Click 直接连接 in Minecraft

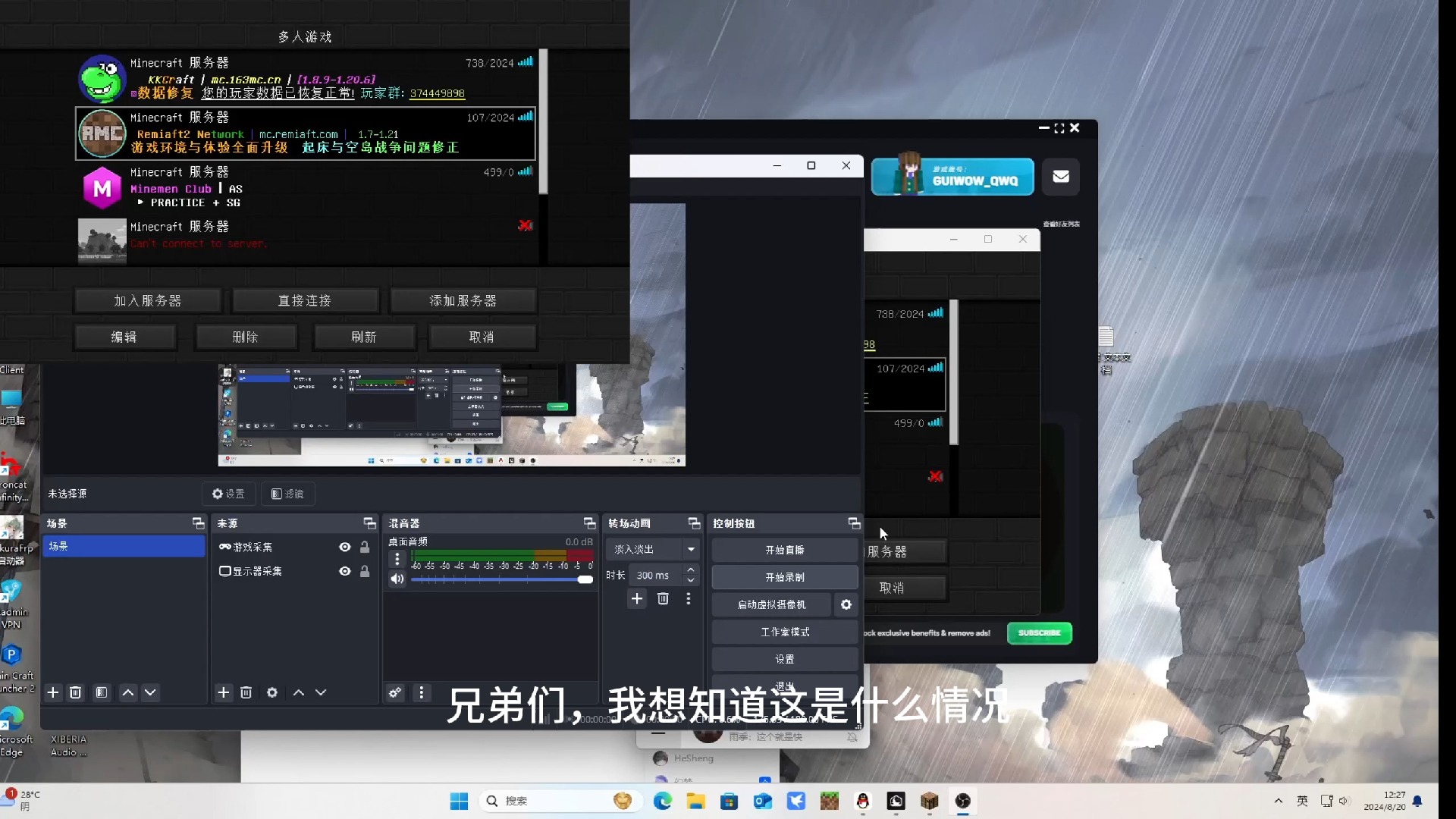[305, 300]
